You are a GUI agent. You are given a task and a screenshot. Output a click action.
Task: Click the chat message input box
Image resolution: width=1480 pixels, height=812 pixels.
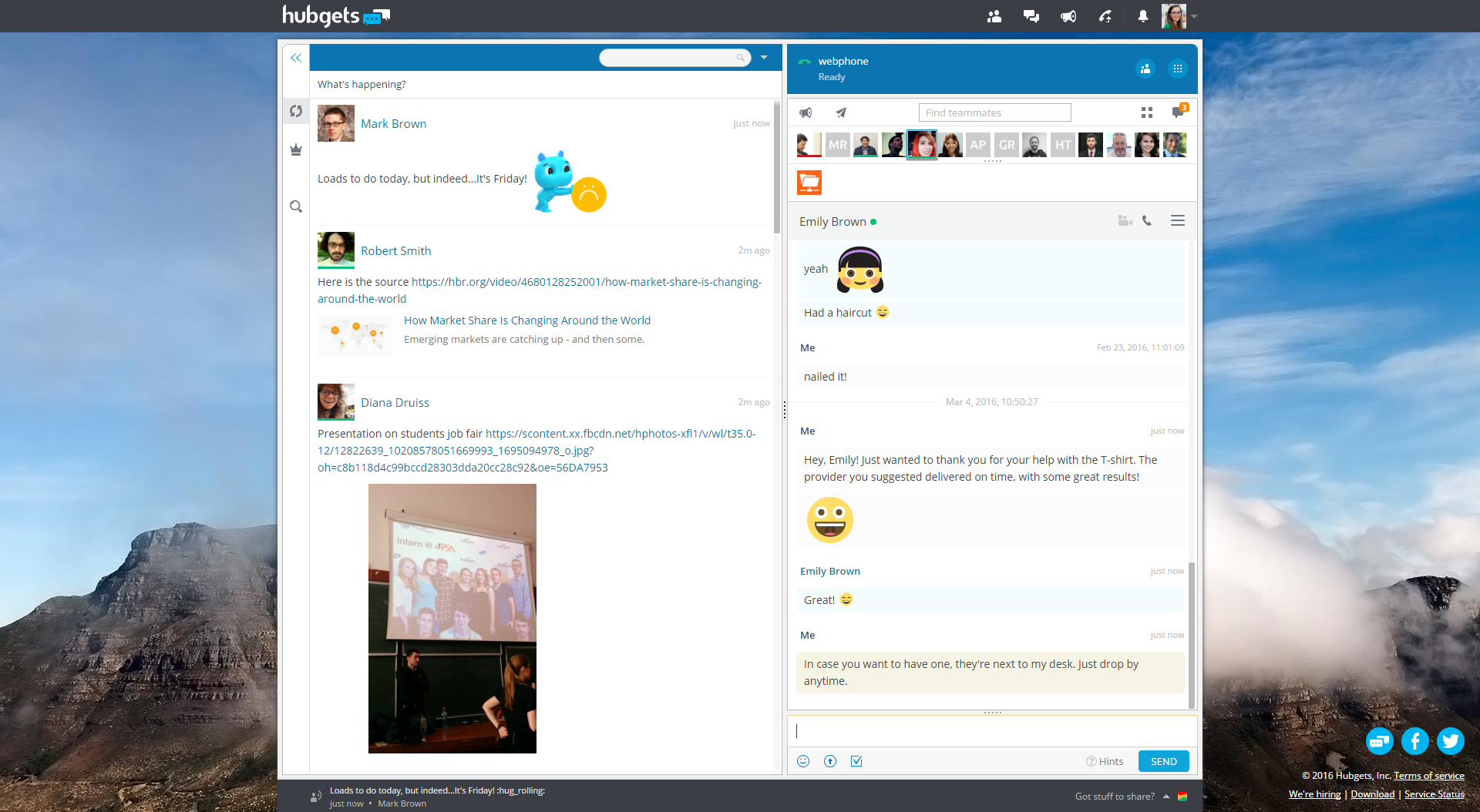pos(992,731)
